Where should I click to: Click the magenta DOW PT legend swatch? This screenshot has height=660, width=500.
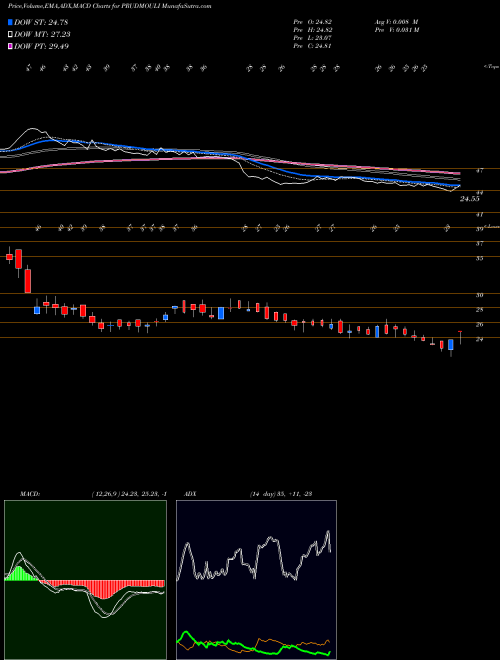point(11,46)
